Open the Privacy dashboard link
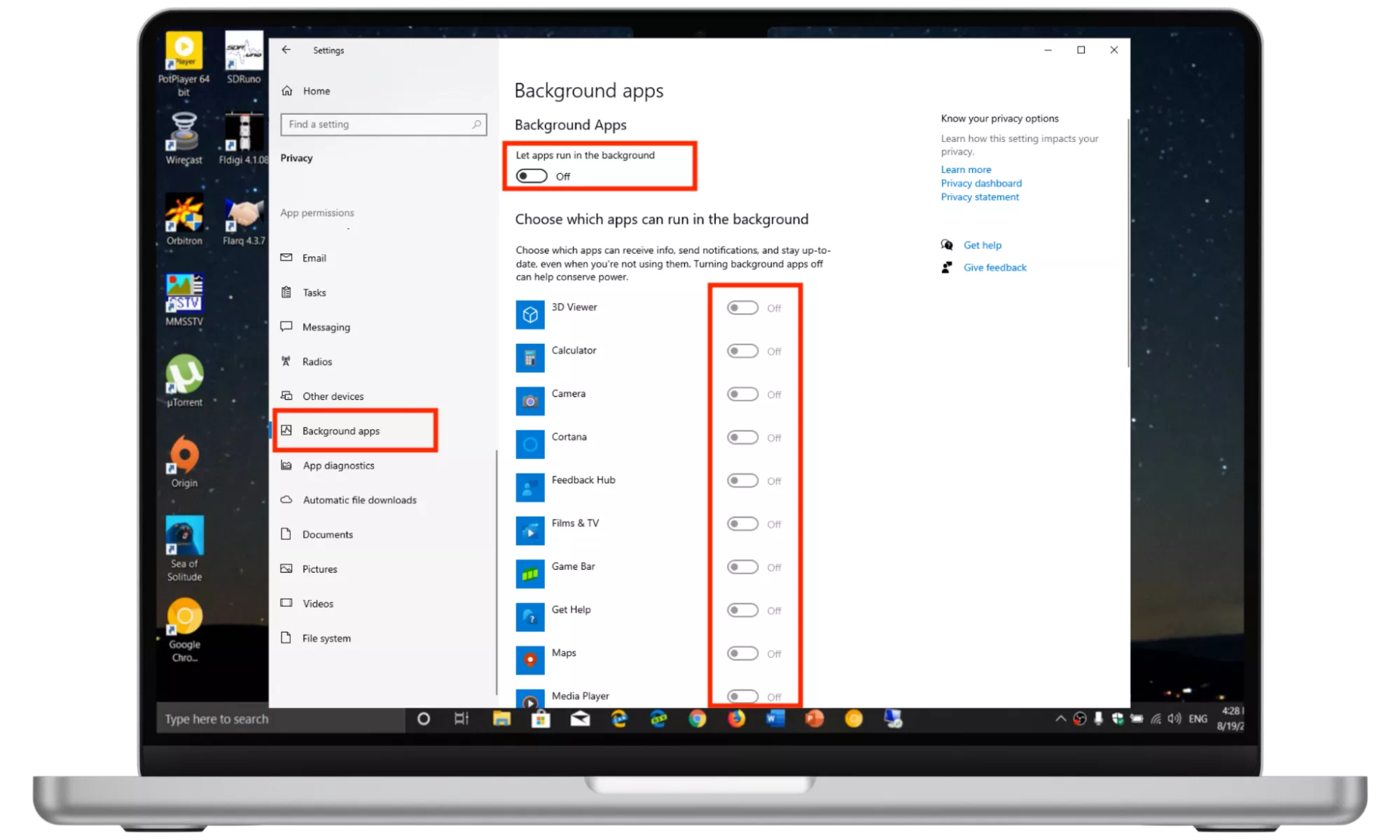This screenshot has height=840, width=1400. point(981,183)
